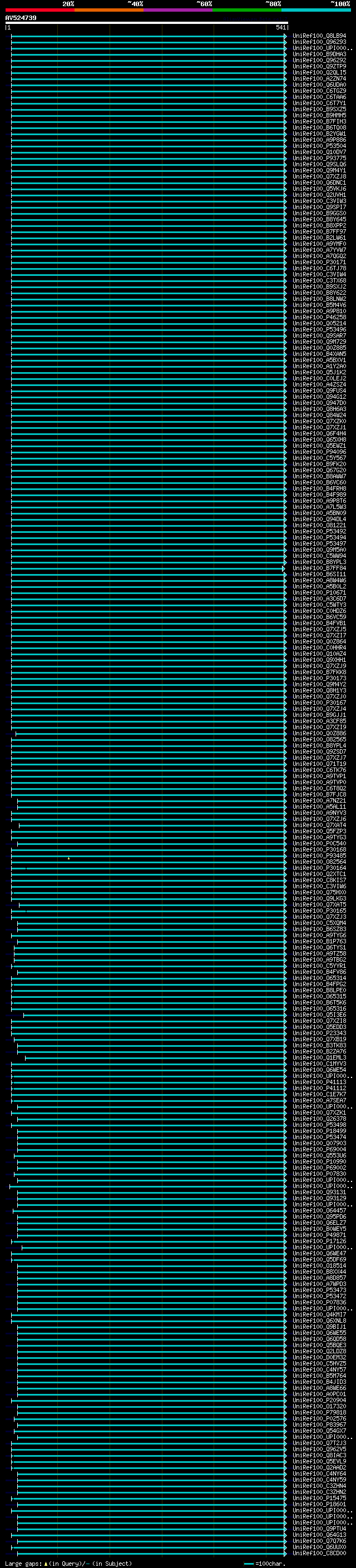Select UniRef100_B4FPG2 label
This screenshot has height=1568, width=356.
coord(319,985)
